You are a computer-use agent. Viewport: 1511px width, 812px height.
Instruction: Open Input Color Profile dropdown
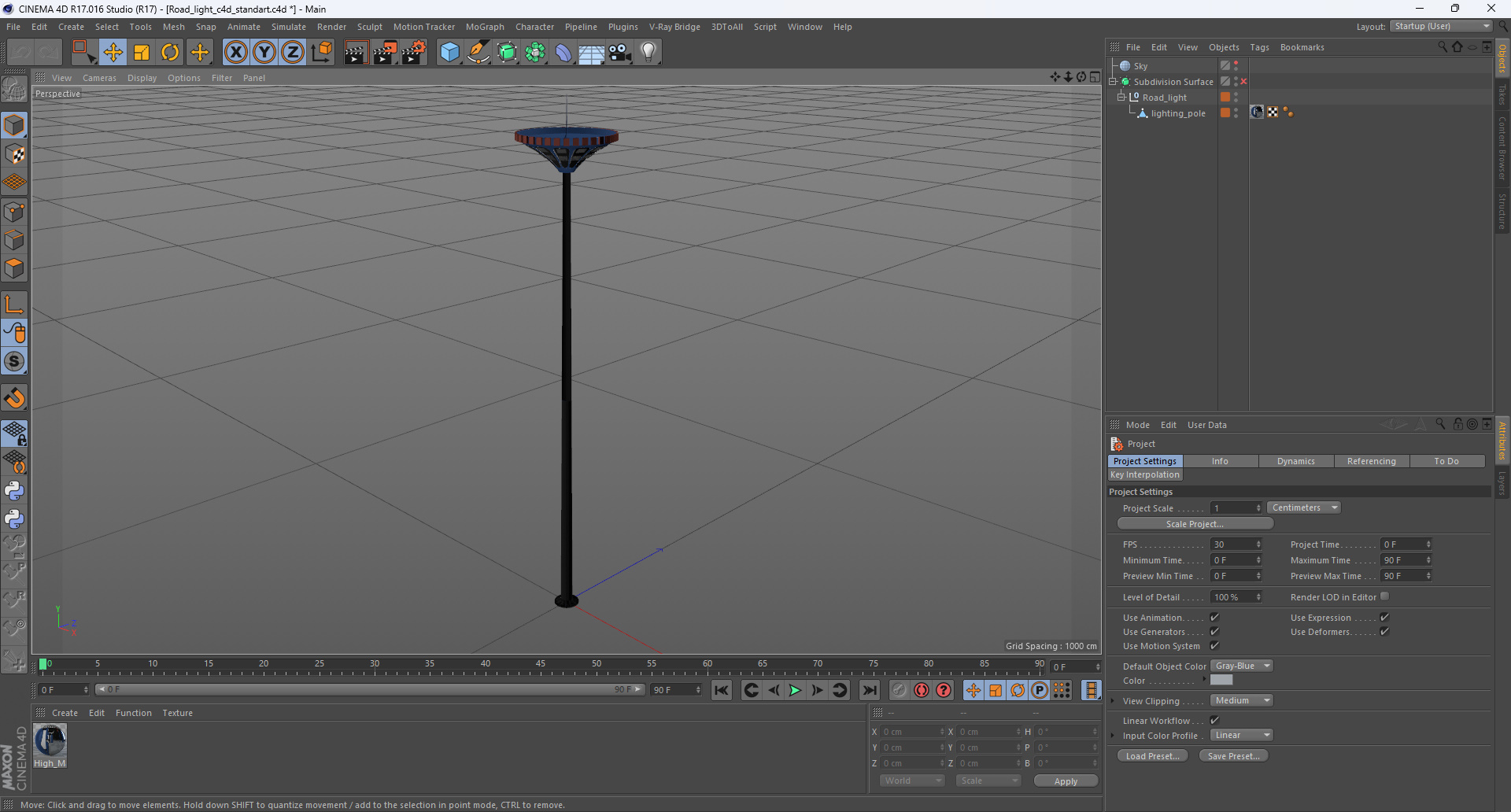1242,735
